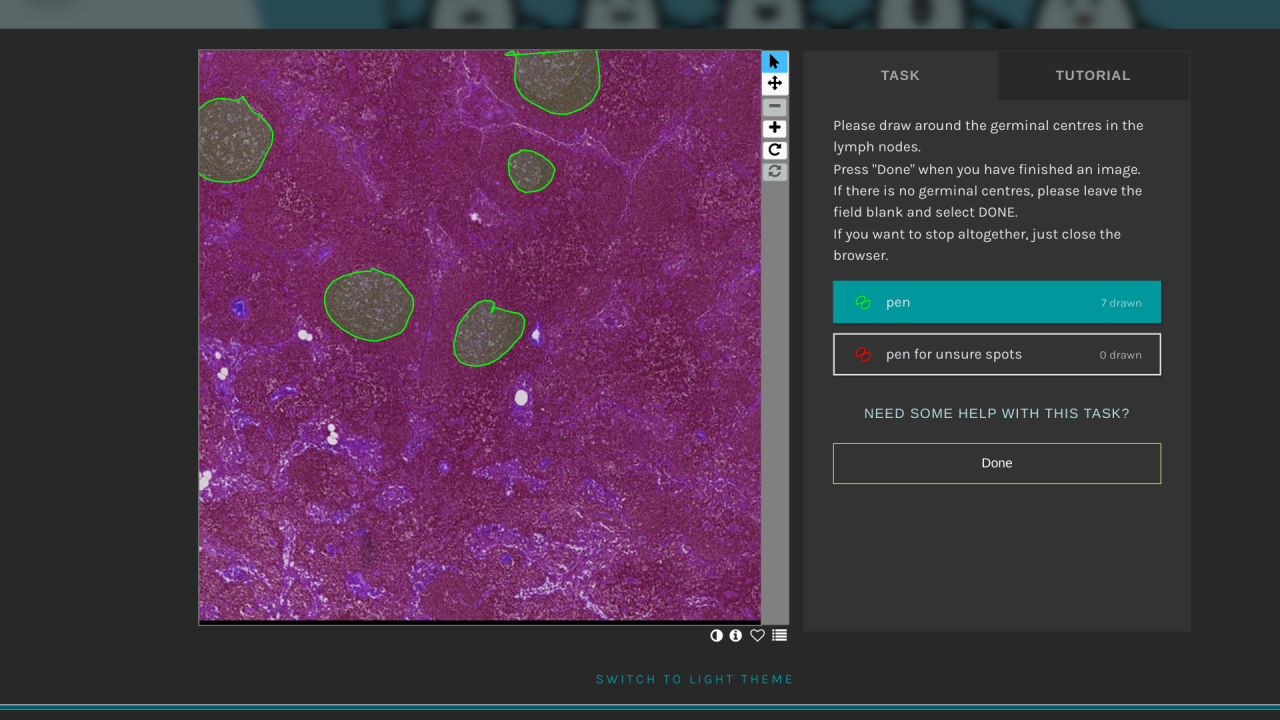Click the zoom out minus icon
The width and height of the screenshot is (1280, 720).
pyautogui.click(x=775, y=107)
